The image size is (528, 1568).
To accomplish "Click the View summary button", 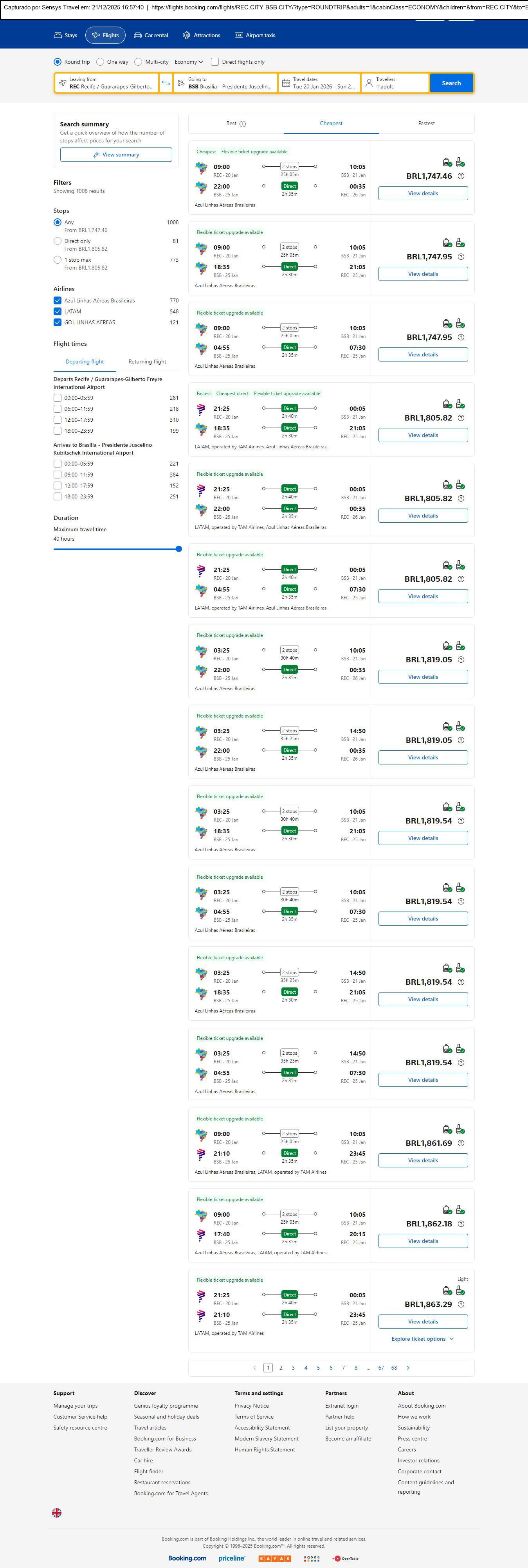I will pos(116,155).
